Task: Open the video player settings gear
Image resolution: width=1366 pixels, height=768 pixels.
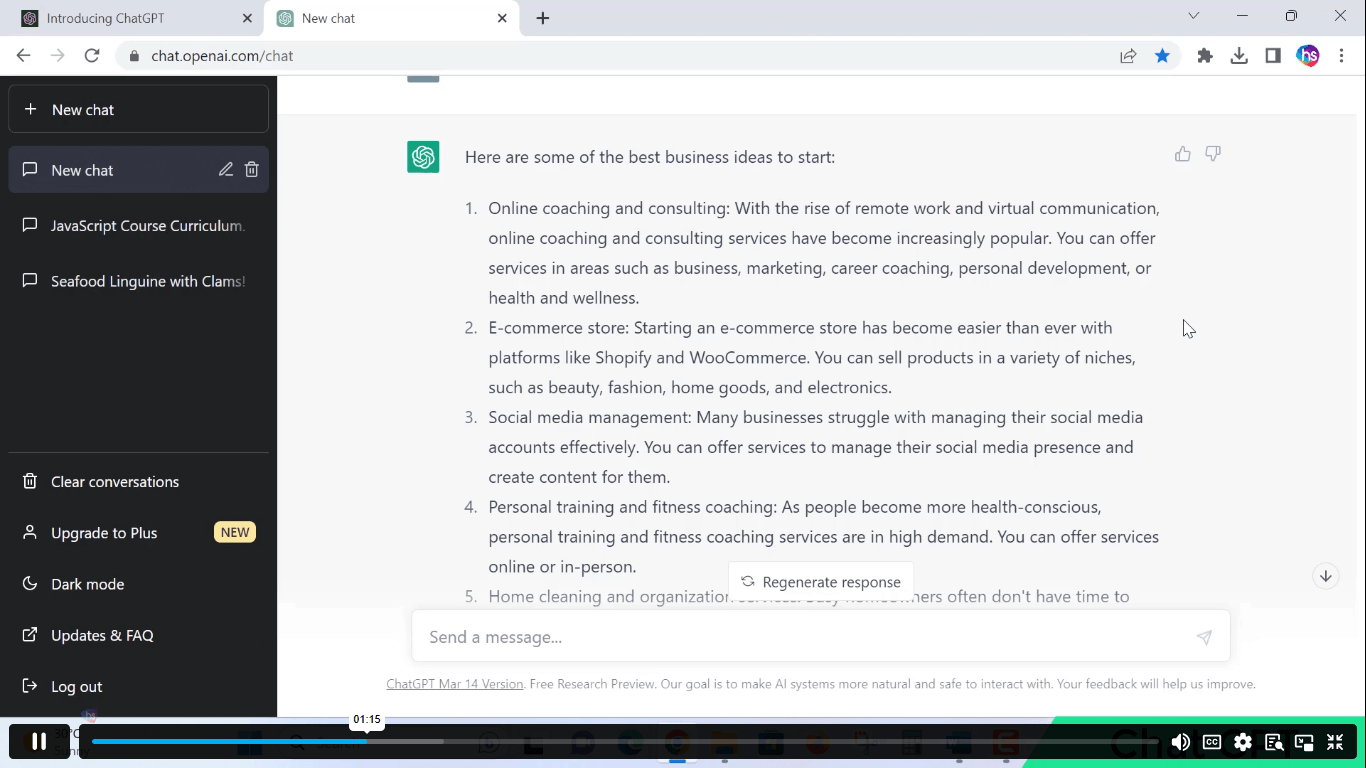Action: point(1242,742)
